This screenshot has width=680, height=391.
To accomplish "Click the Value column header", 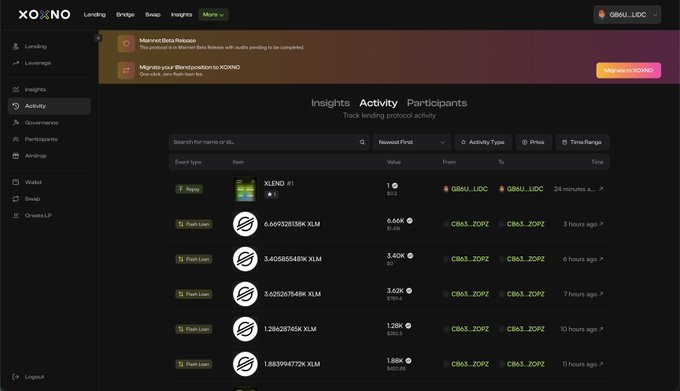I will click(393, 162).
